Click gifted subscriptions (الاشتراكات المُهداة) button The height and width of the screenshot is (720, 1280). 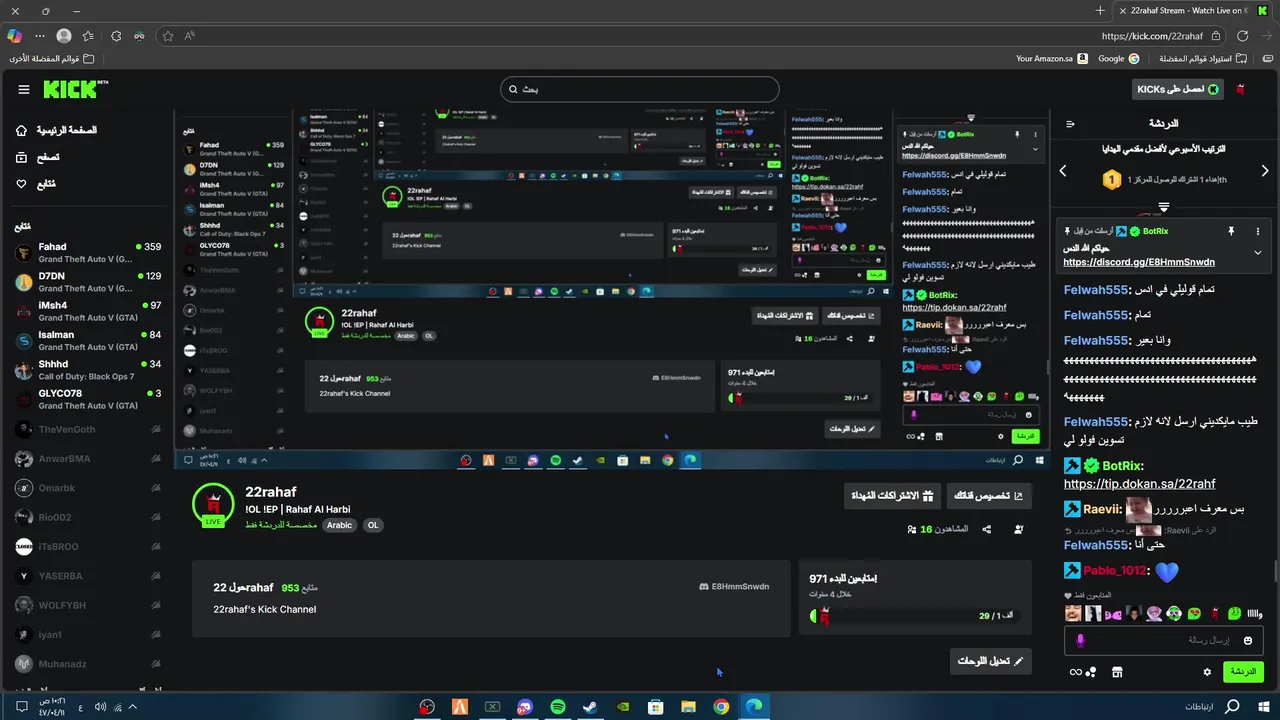coord(892,496)
